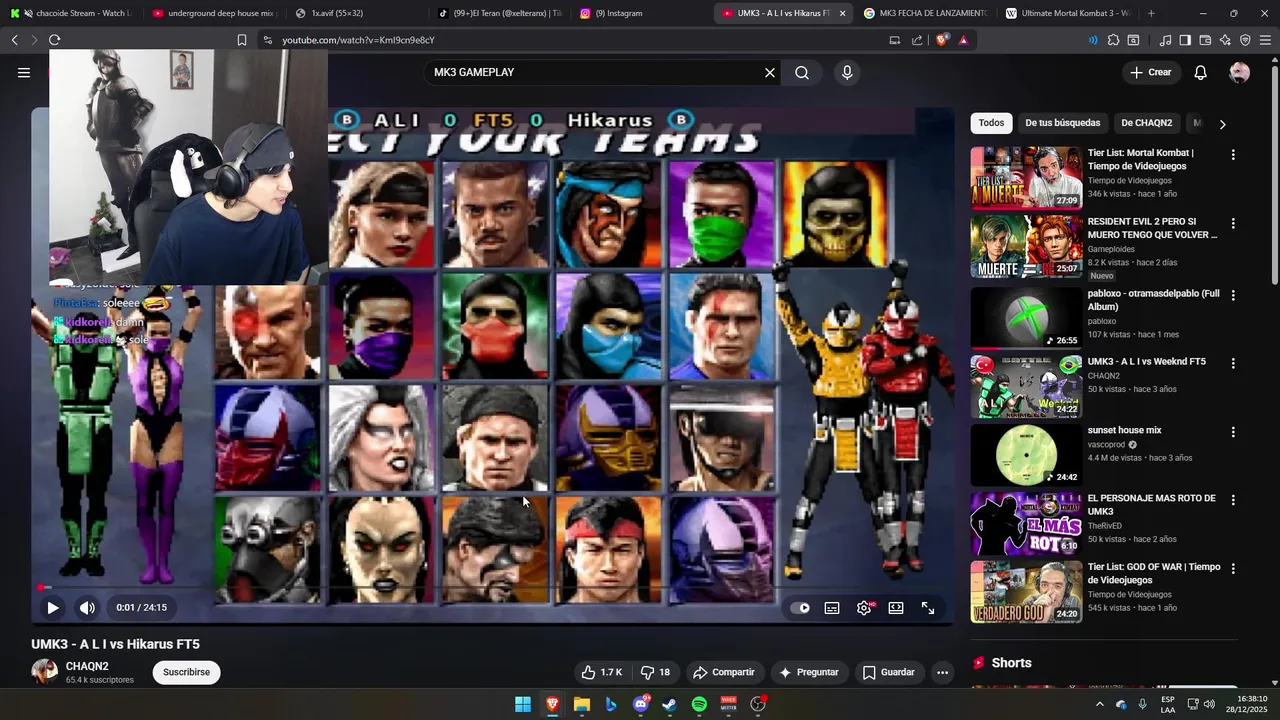Open the Windows Start menu
This screenshot has width=1280, height=720.
pos(523,704)
